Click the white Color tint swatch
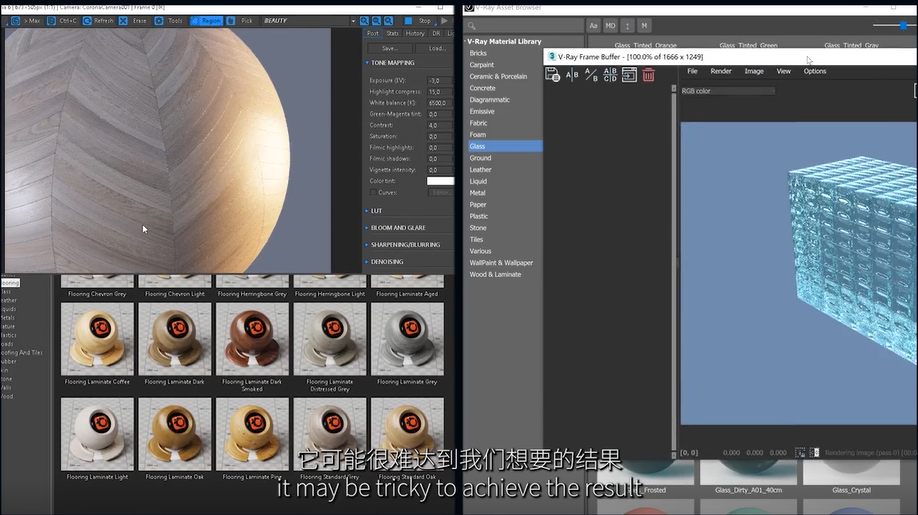The width and height of the screenshot is (918, 515). 440,181
